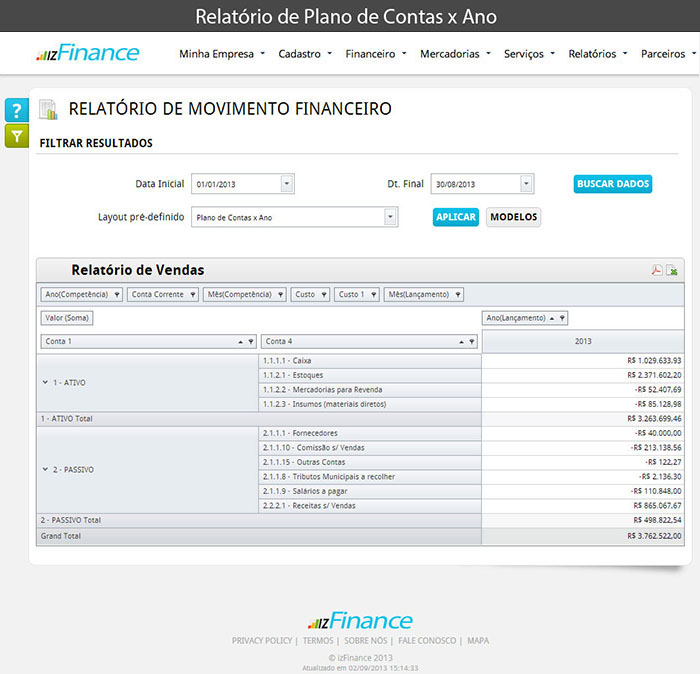Open PRIVACY POLICY footer link
The width and height of the screenshot is (700, 674).
(262, 641)
